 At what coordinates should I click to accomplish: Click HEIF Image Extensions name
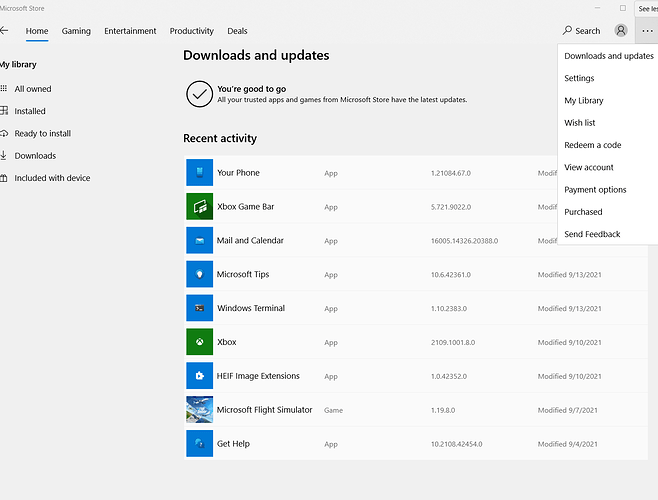point(258,376)
